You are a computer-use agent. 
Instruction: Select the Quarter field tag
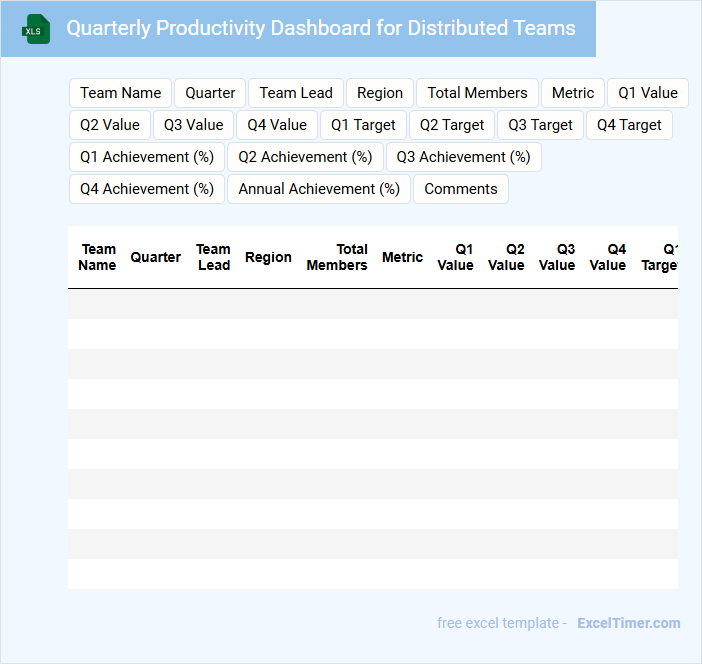(x=210, y=93)
